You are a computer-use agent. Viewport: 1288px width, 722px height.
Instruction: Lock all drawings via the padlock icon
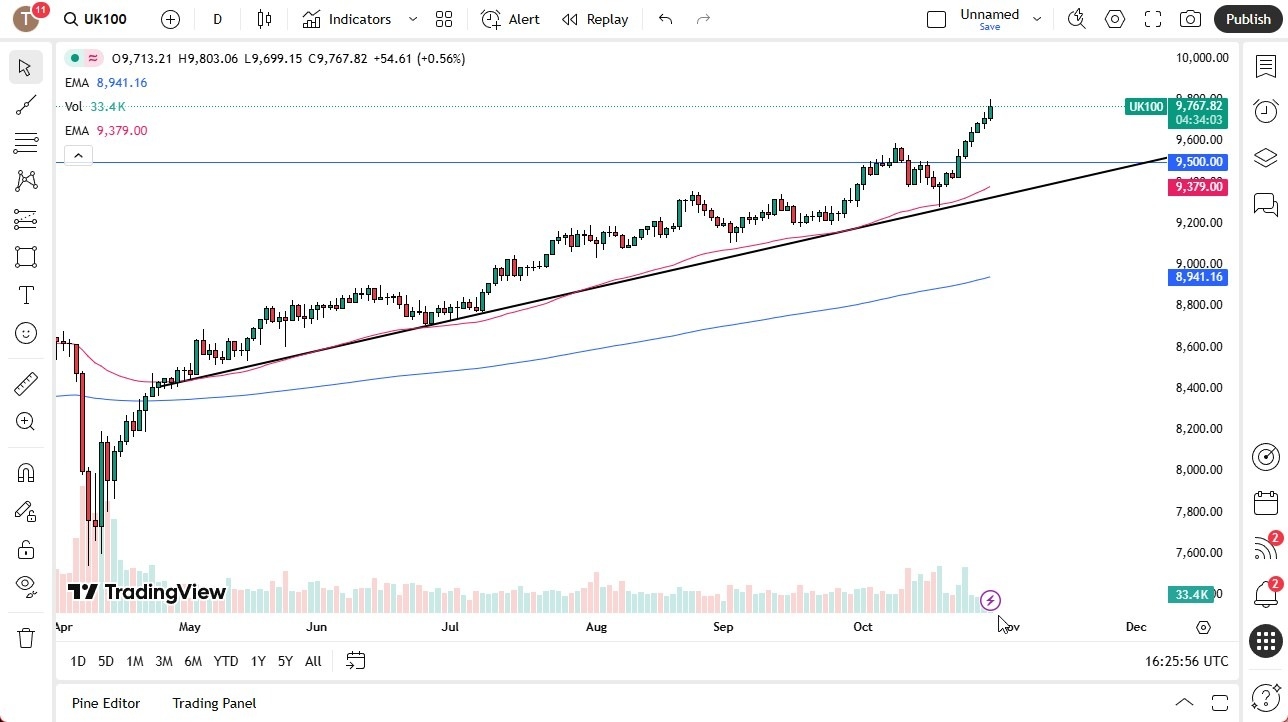(25, 549)
